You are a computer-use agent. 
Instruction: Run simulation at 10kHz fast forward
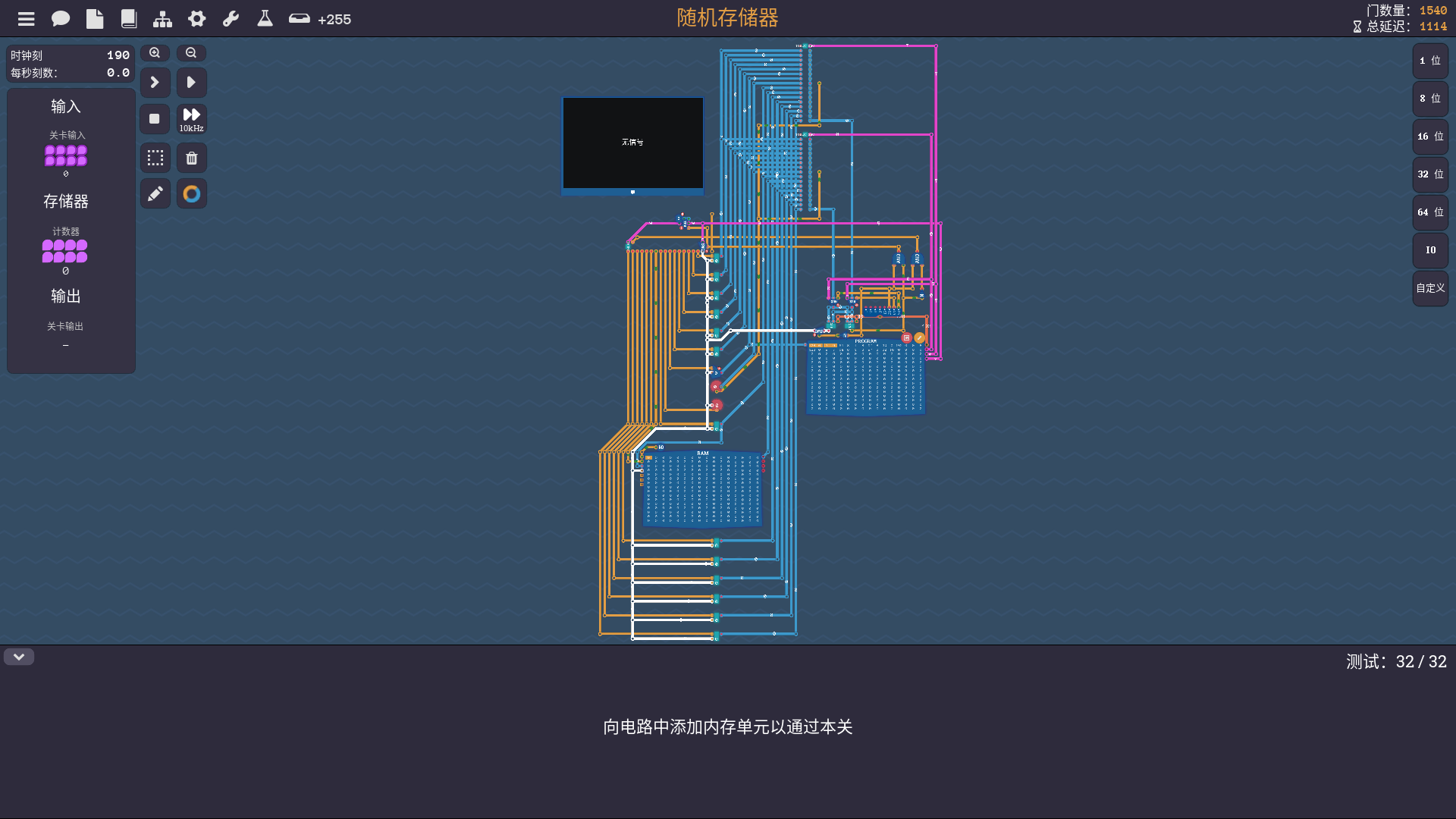[x=192, y=119]
